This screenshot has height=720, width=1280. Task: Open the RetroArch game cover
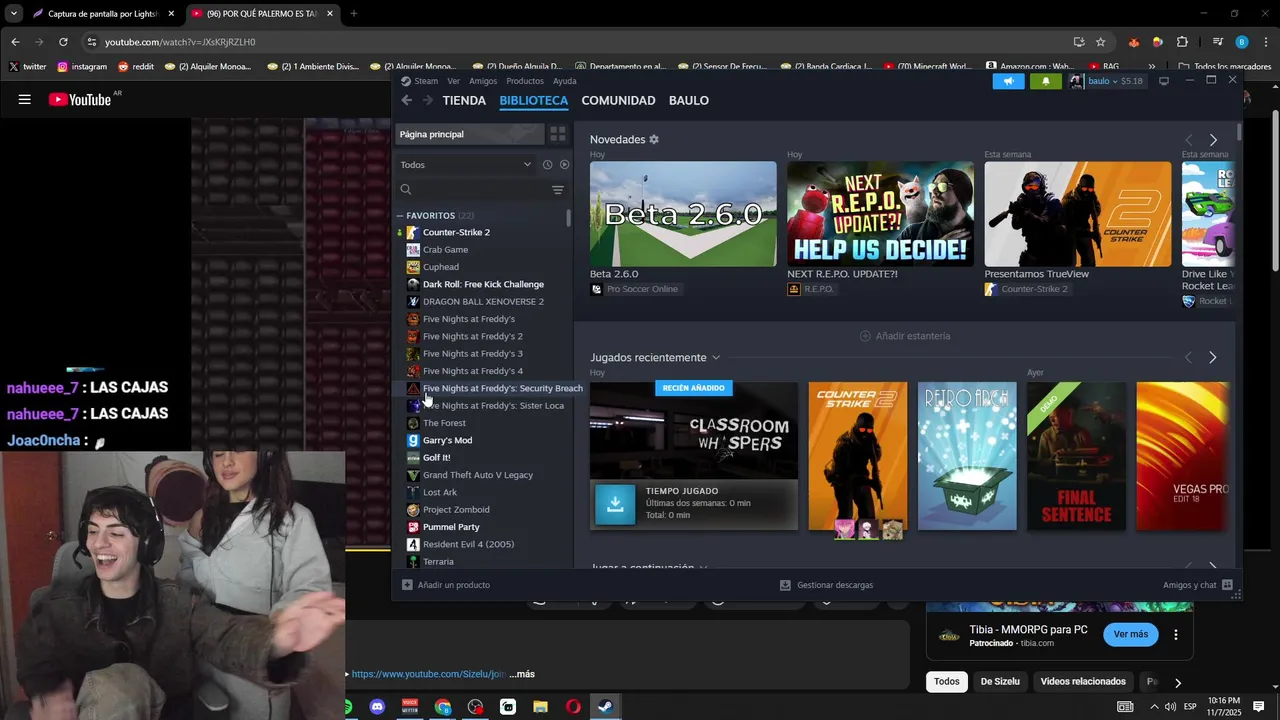[x=967, y=456]
